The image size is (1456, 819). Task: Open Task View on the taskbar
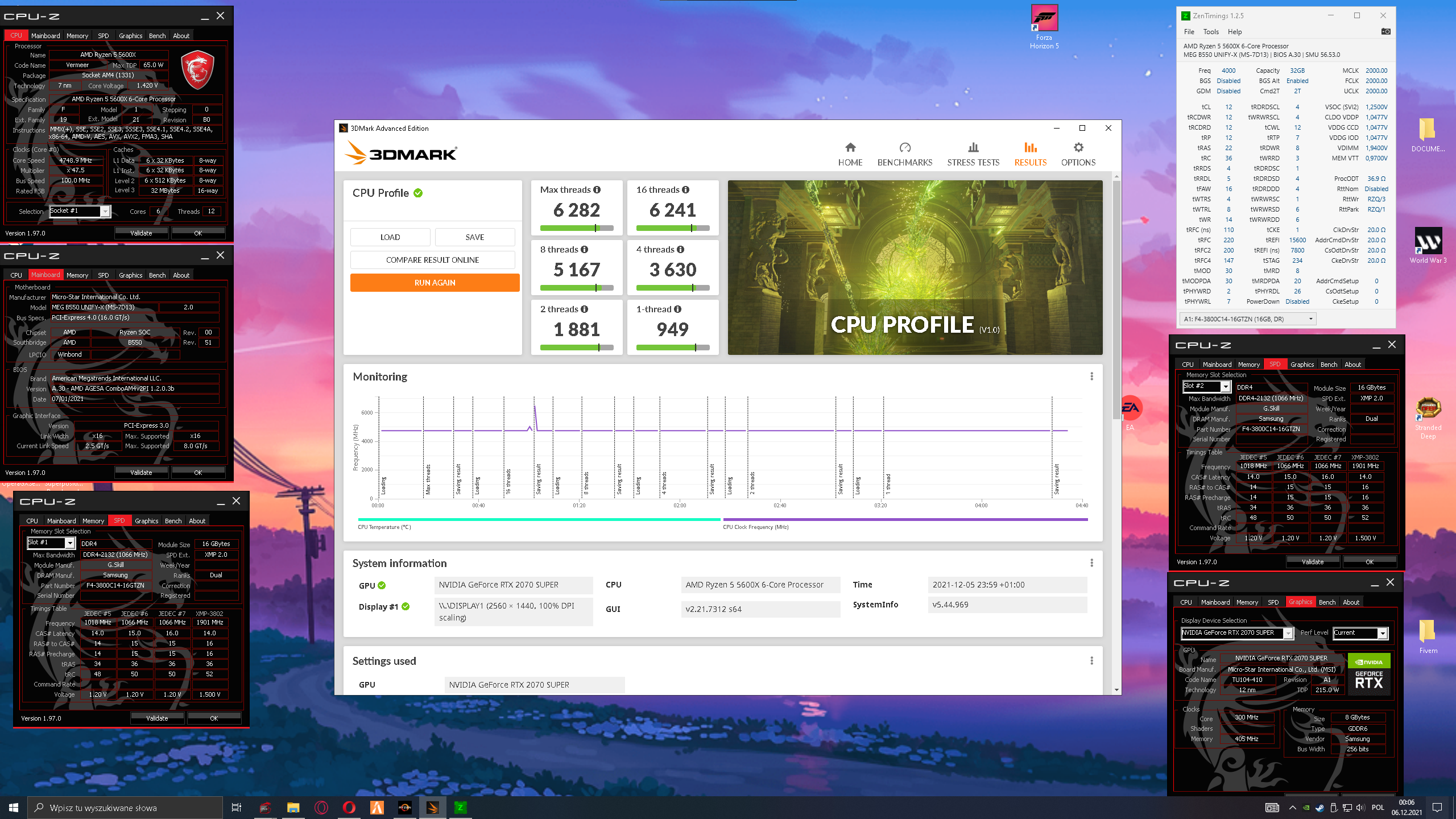[x=237, y=808]
